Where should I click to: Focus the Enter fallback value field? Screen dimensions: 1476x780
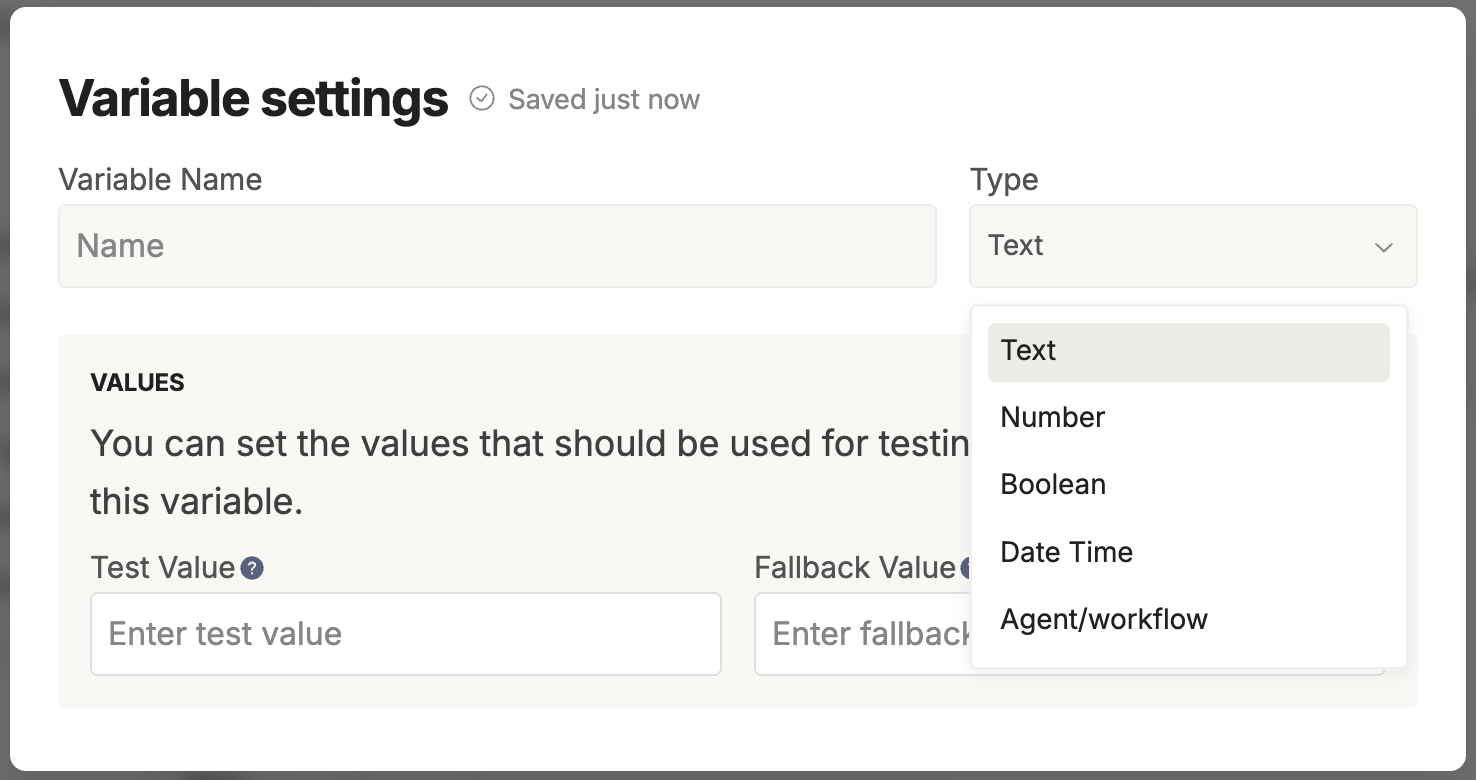click(862, 634)
